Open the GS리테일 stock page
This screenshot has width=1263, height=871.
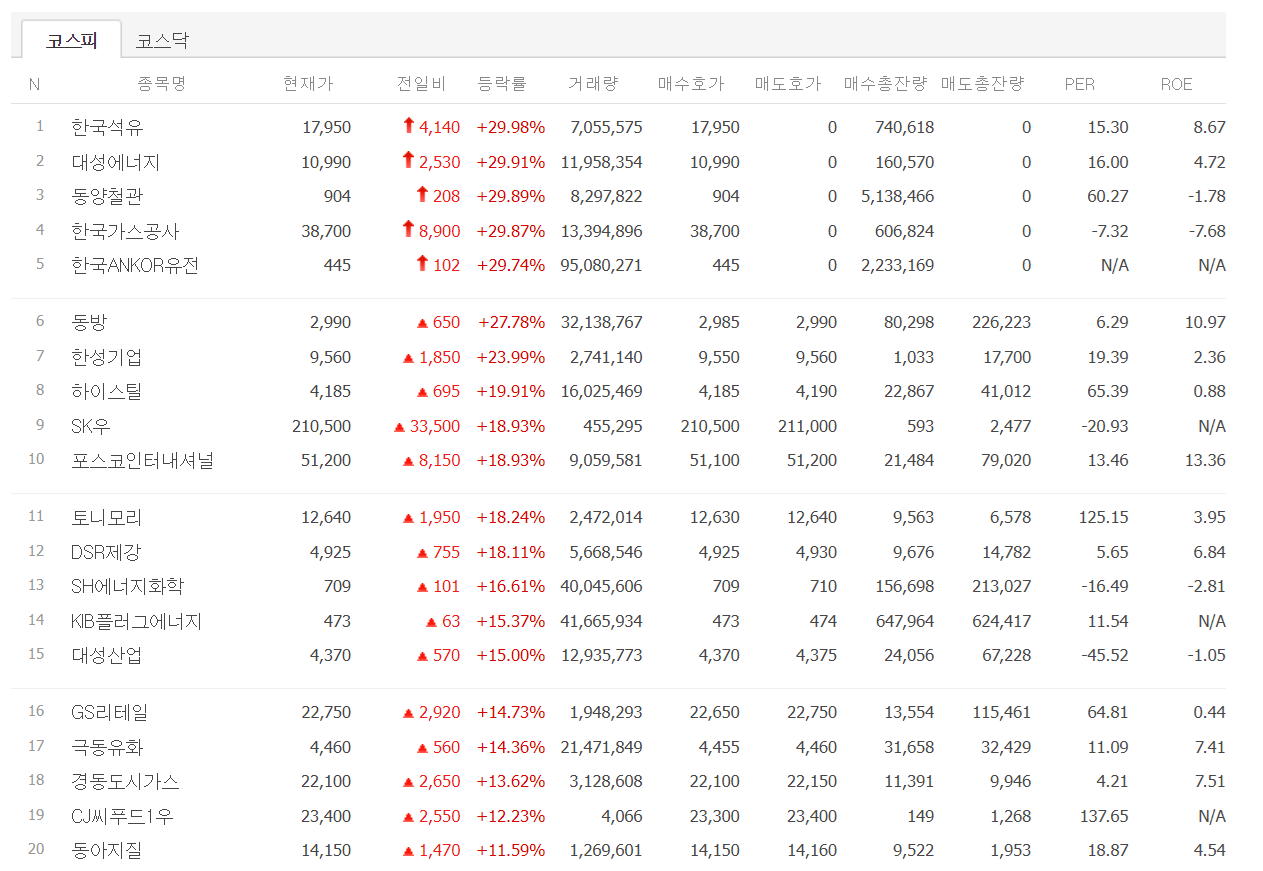pyautogui.click(x=110, y=713)
